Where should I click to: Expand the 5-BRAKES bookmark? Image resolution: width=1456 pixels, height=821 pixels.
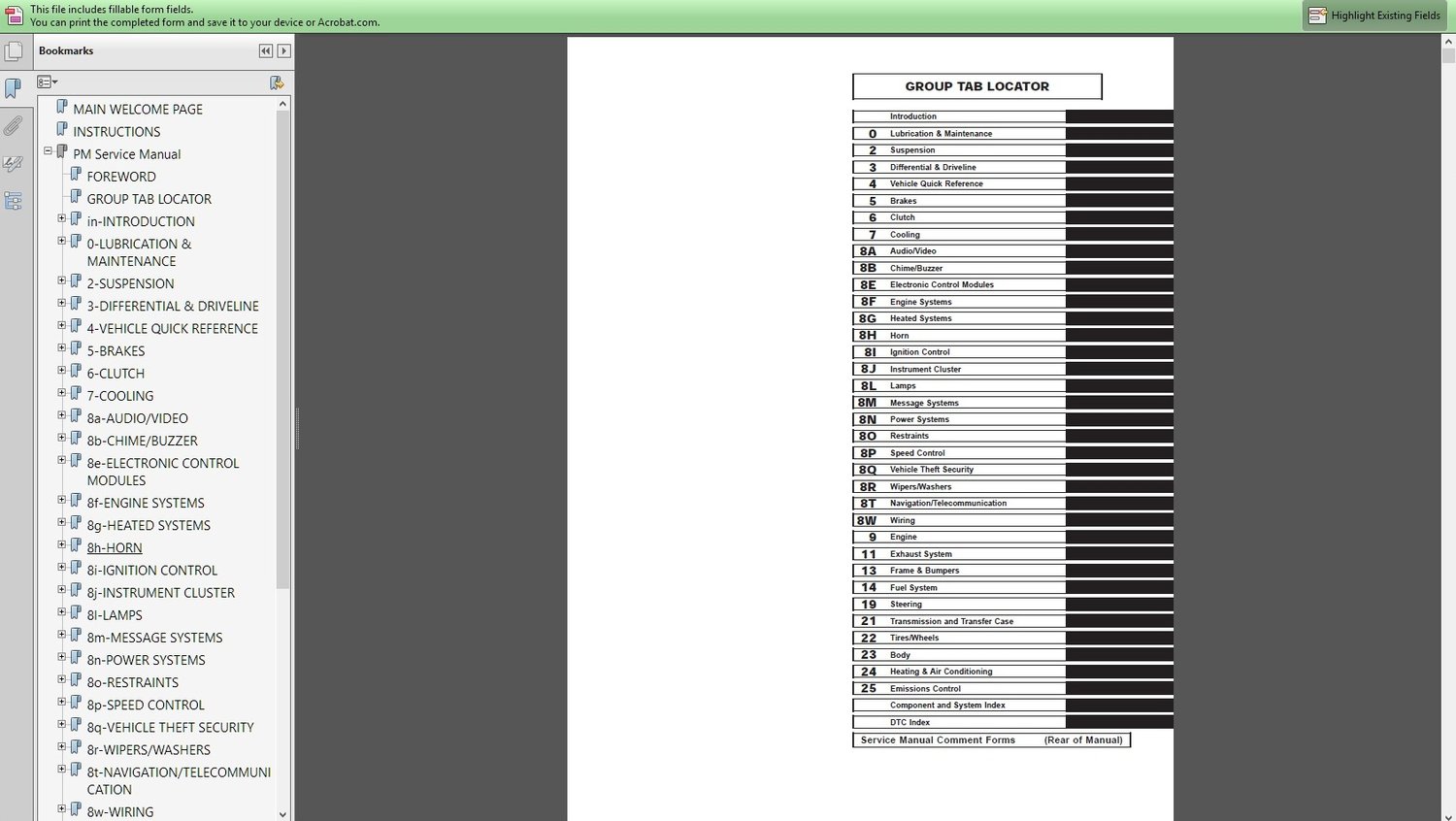pos(62,347)
